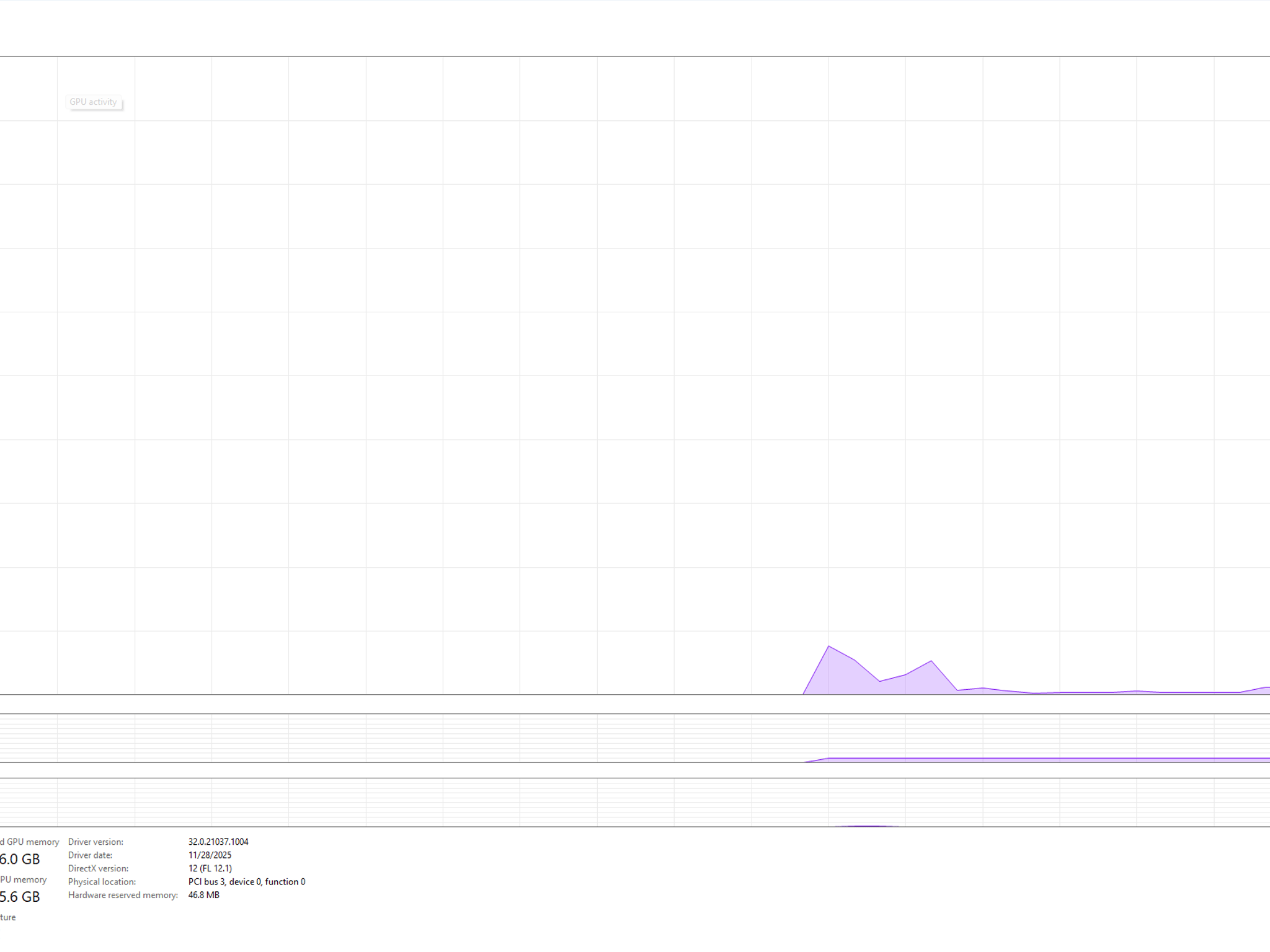This screenshot has height=952, width=1270.
Task: Select the driver version number 32.0.21037.1004
Action: click(x=218, y=842)
